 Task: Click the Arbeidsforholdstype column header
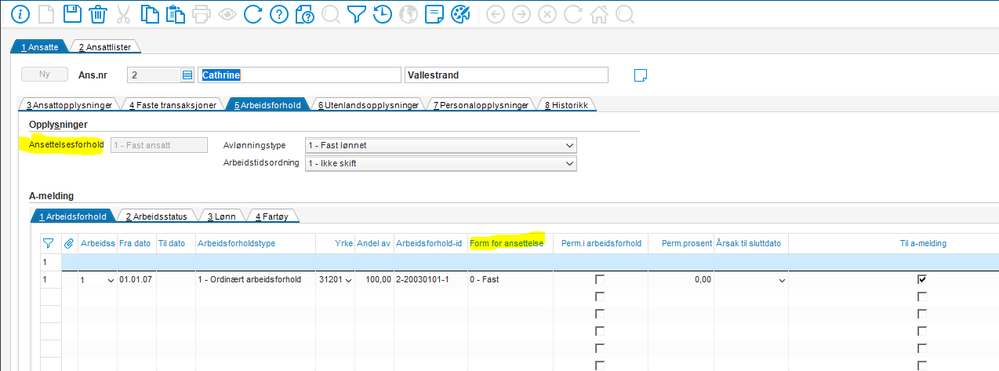(x=255, y=244)
